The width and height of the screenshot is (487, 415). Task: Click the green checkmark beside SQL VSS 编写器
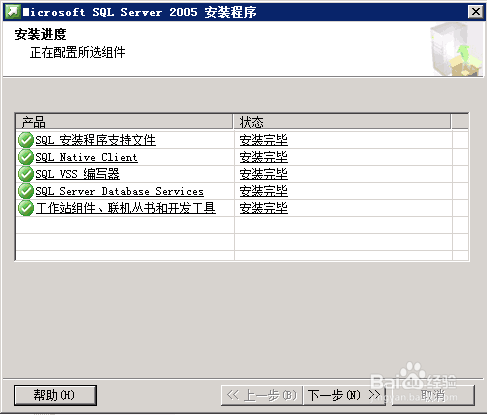pyautogui.click(x=26, y=174)
